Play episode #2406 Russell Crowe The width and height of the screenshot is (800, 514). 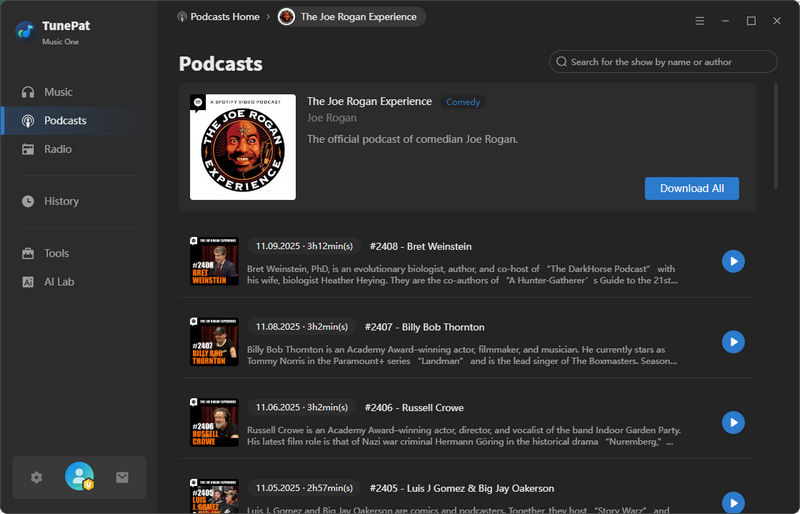click(733, 423)
